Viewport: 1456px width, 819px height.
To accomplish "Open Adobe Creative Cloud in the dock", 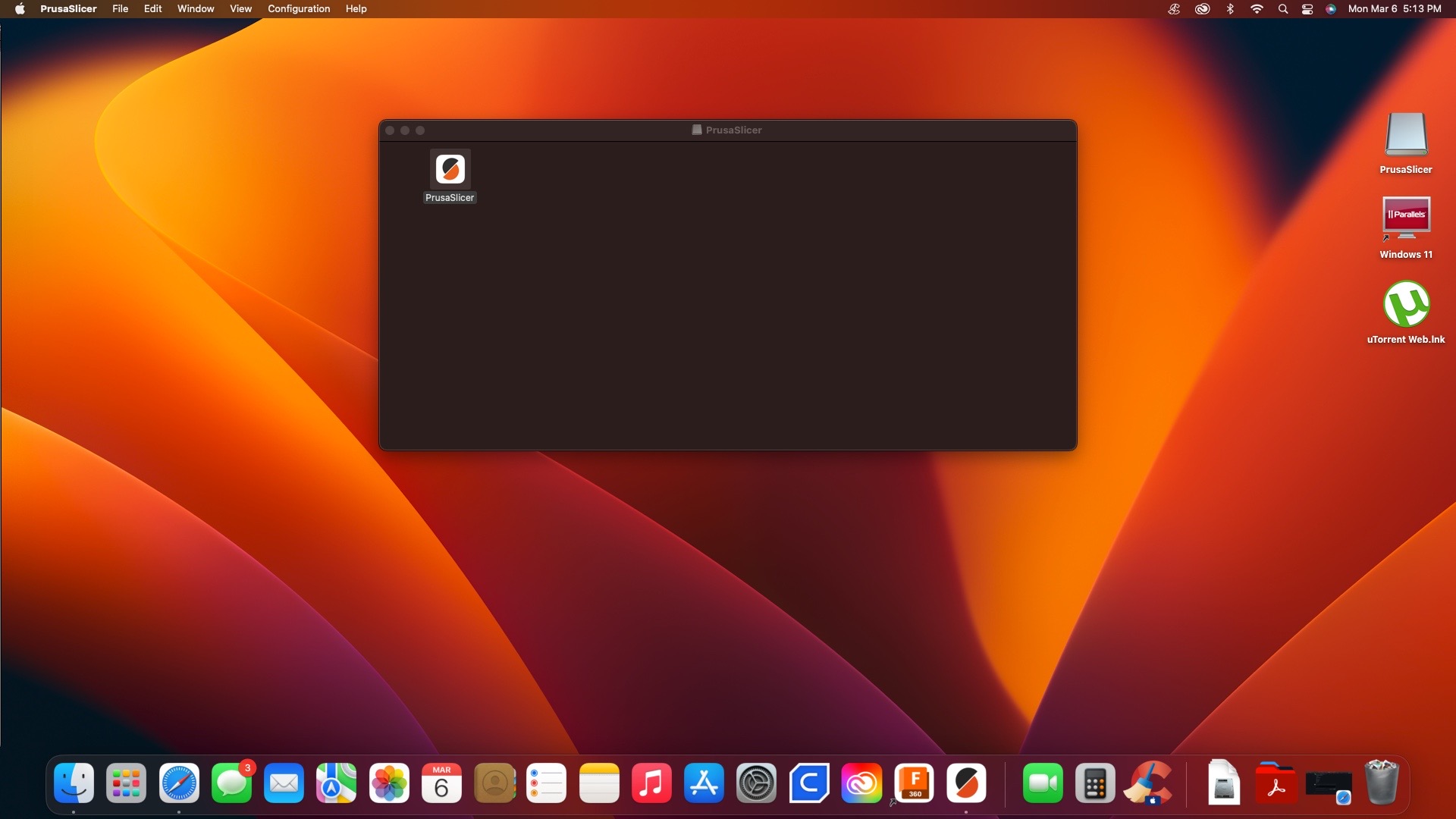I will (861, 783).
